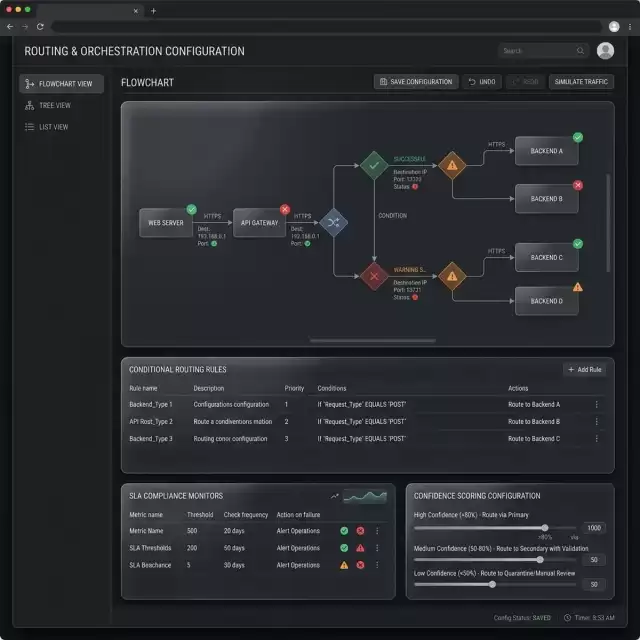Switch to Flowchart View in sidebar
The width and height of the screenshot is (640, 640).
(61, 84)
